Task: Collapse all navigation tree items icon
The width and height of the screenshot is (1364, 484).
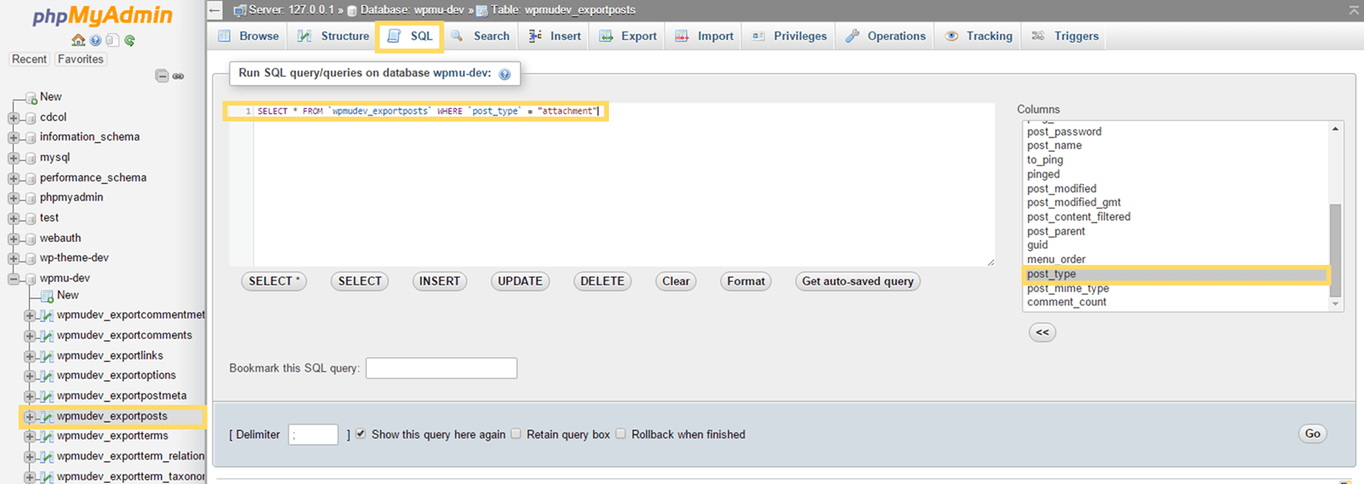Action: pos(162,76)
